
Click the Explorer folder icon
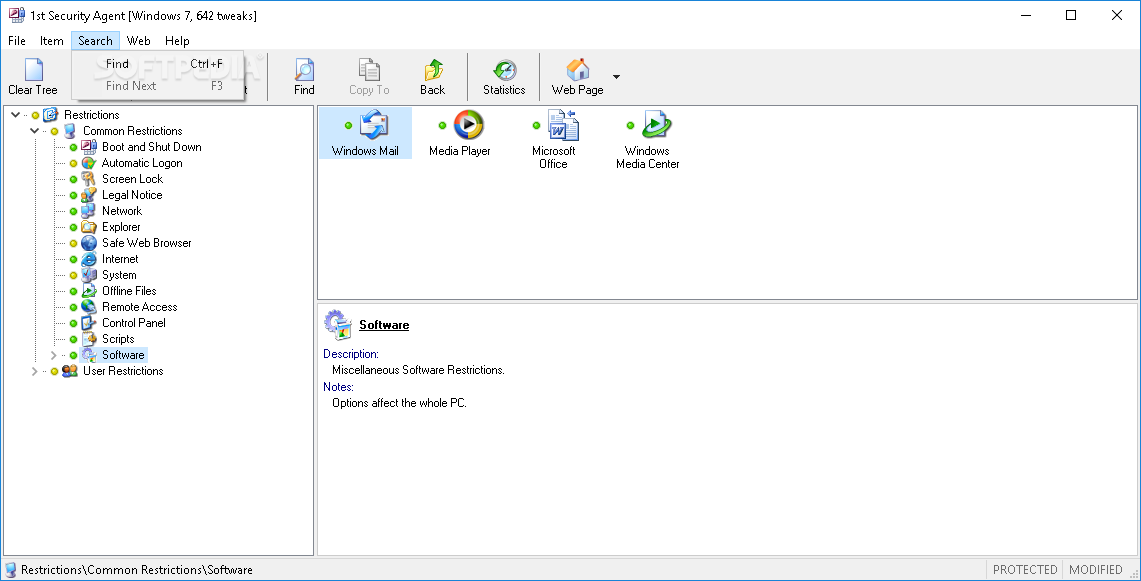89,227
